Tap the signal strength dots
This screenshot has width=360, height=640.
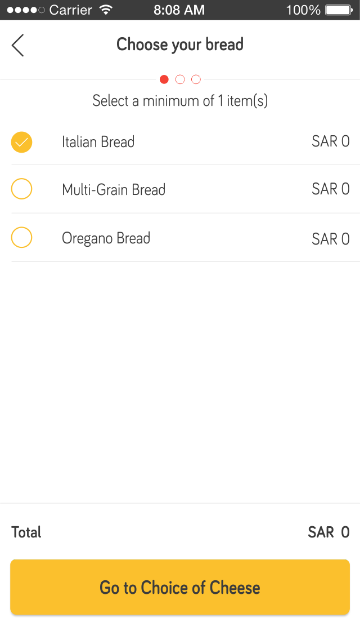26,10
